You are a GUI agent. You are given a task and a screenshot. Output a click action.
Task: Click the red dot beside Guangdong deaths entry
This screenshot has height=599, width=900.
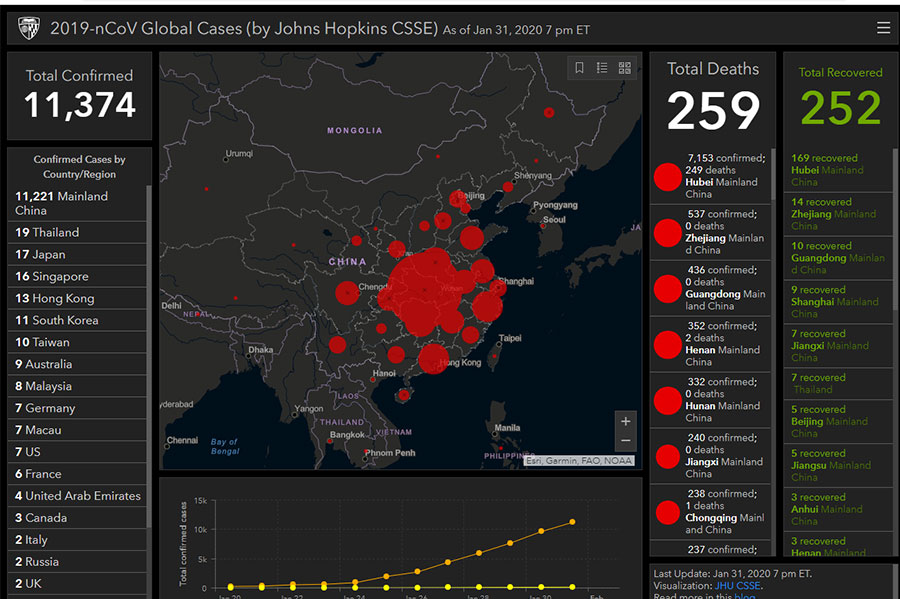point(668,289)
